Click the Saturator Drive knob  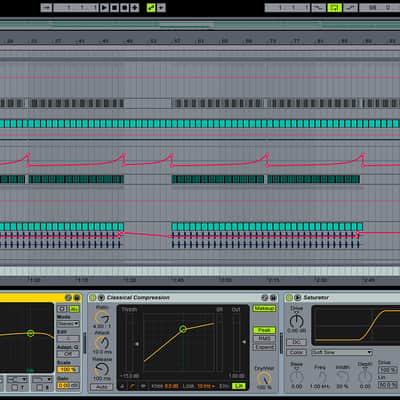(296, 321)
